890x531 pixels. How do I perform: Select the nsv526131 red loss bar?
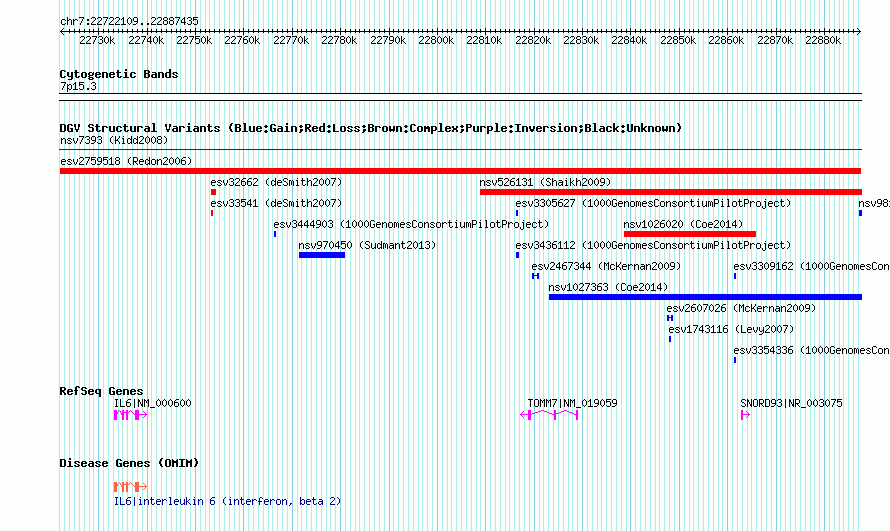[x=671, y=192]
